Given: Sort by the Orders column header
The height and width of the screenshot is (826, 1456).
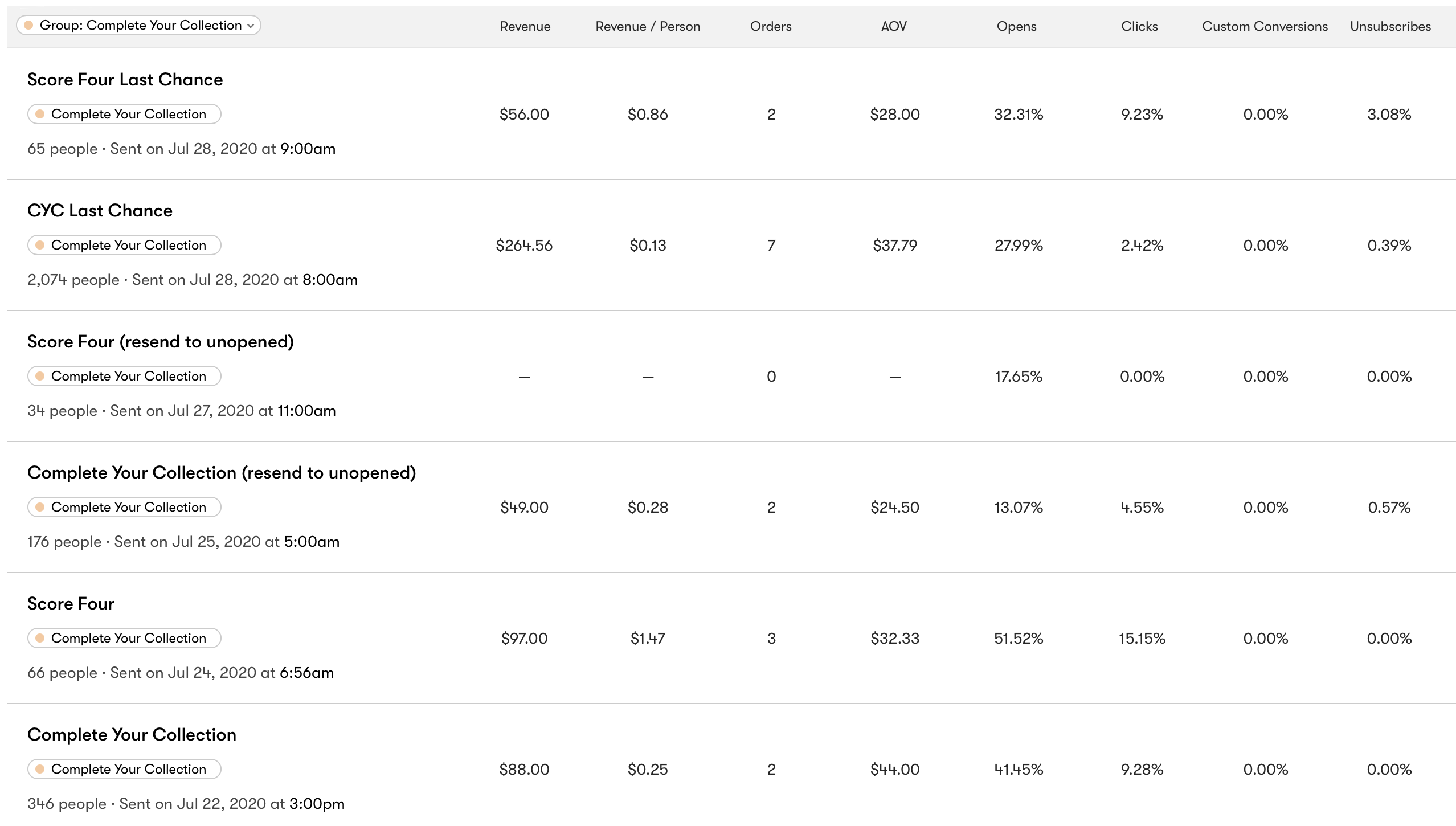Looking at the screenshot, I should [x=771, y=26].
